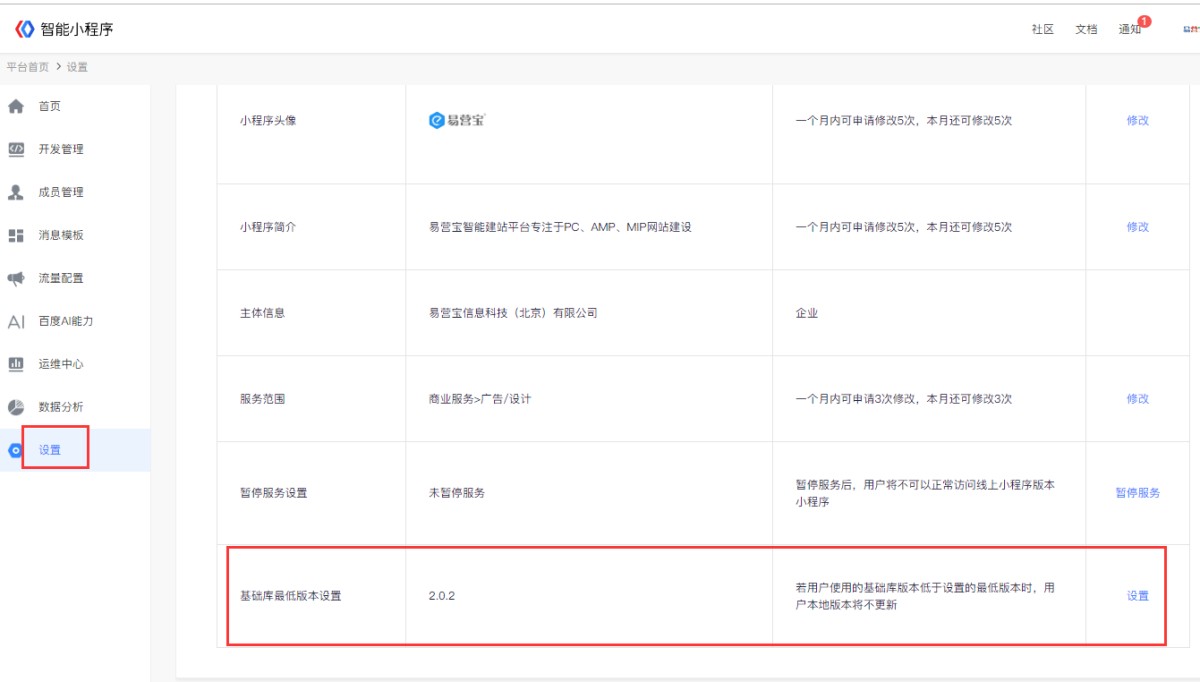Open 社区 in the top navigation

(1043, 30)
